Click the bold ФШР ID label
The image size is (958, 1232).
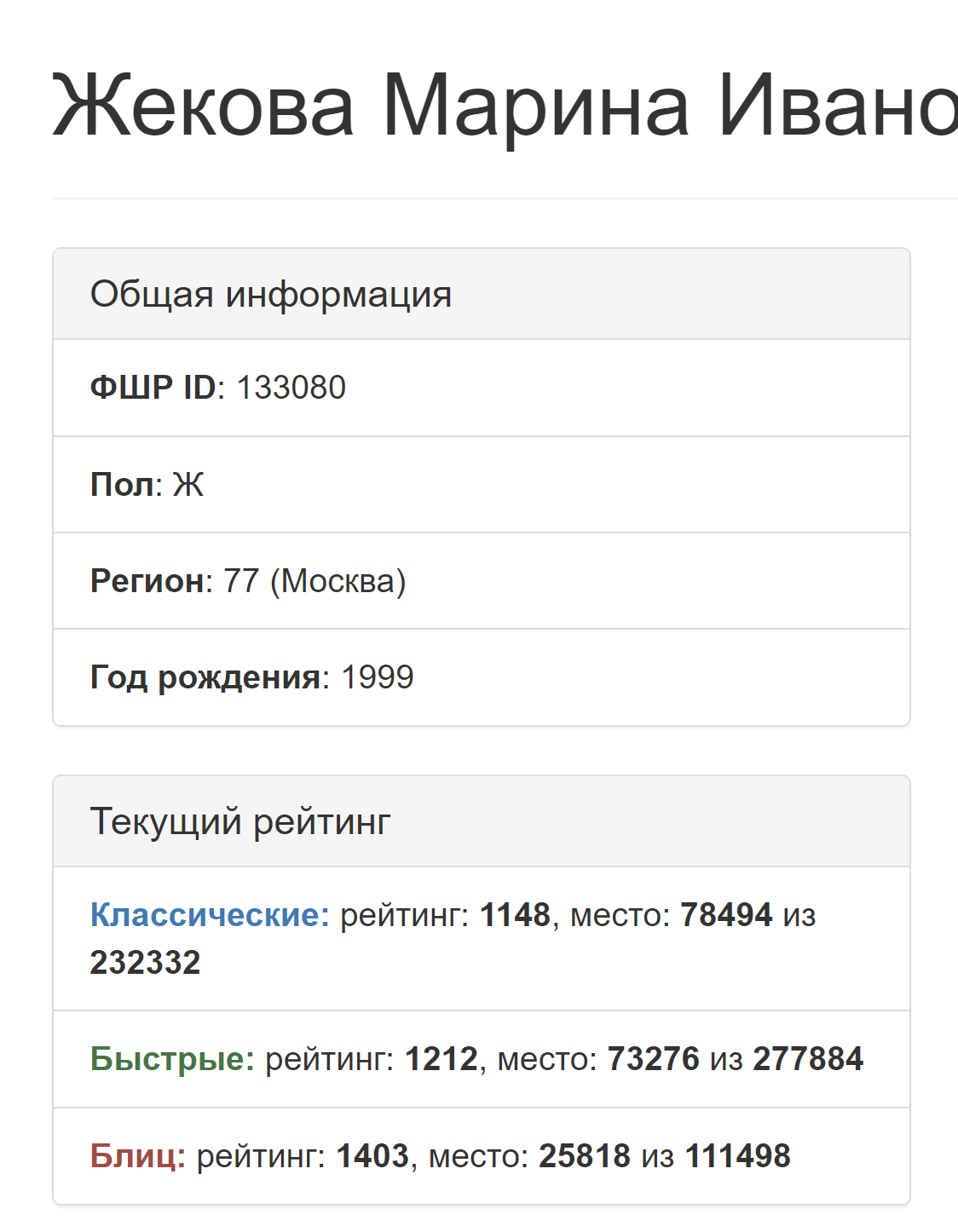[153, 388]
